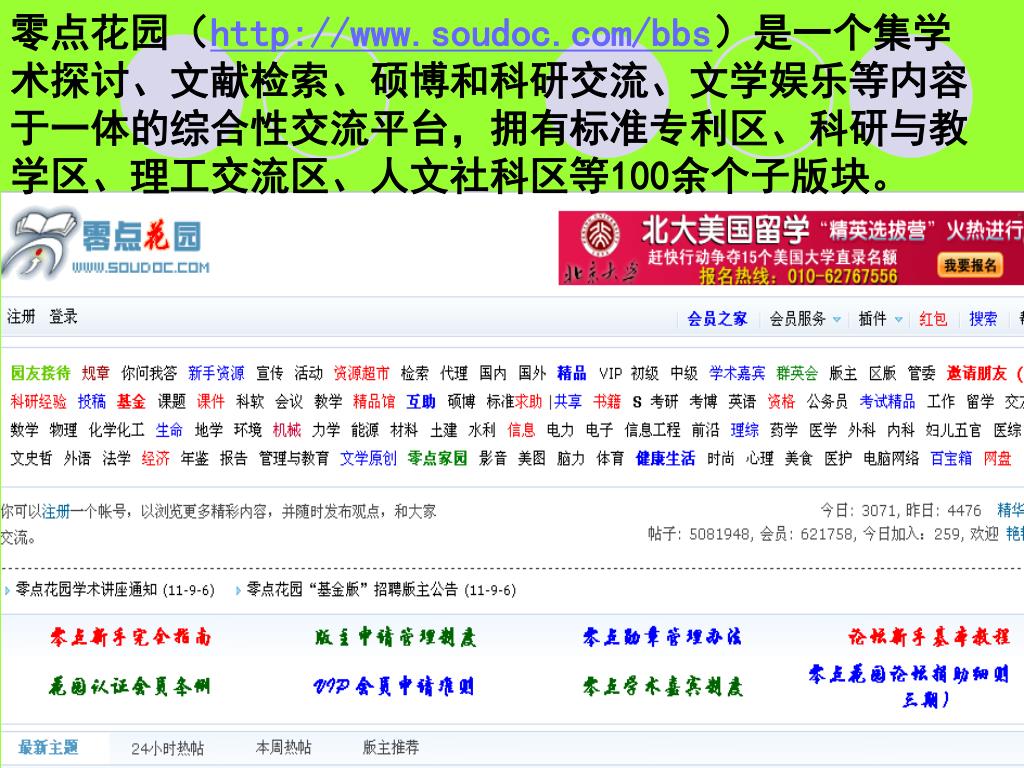Open the 搜索 menu link

coord(983,319)
